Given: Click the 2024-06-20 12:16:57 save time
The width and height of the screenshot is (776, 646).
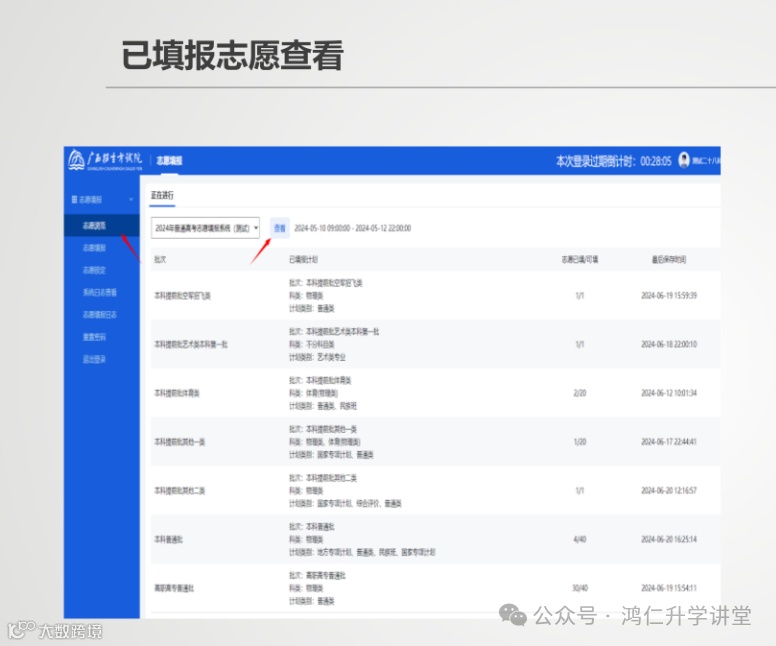Looking at the screenshot, I should point(669,491).
